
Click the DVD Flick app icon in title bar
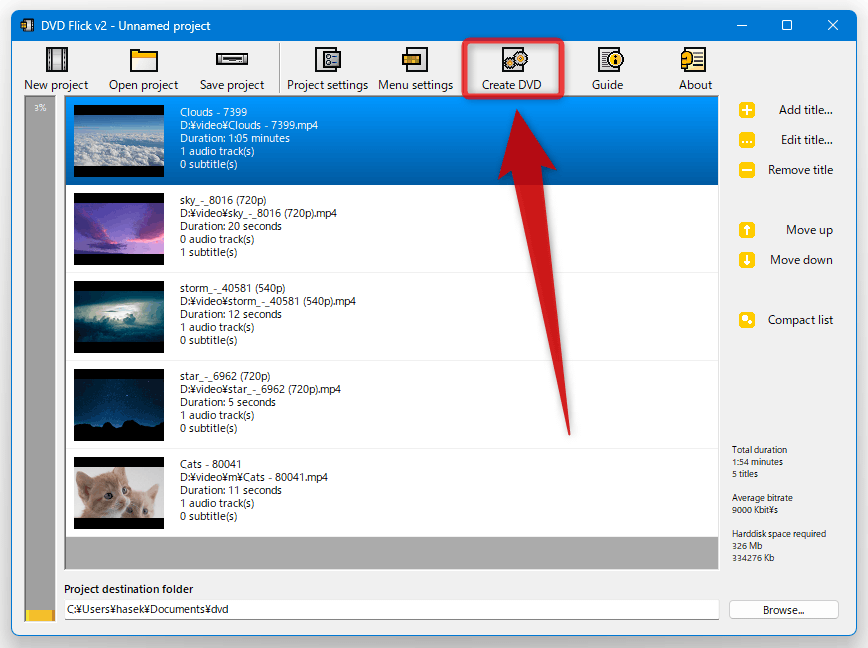click(x=27, y=25)
